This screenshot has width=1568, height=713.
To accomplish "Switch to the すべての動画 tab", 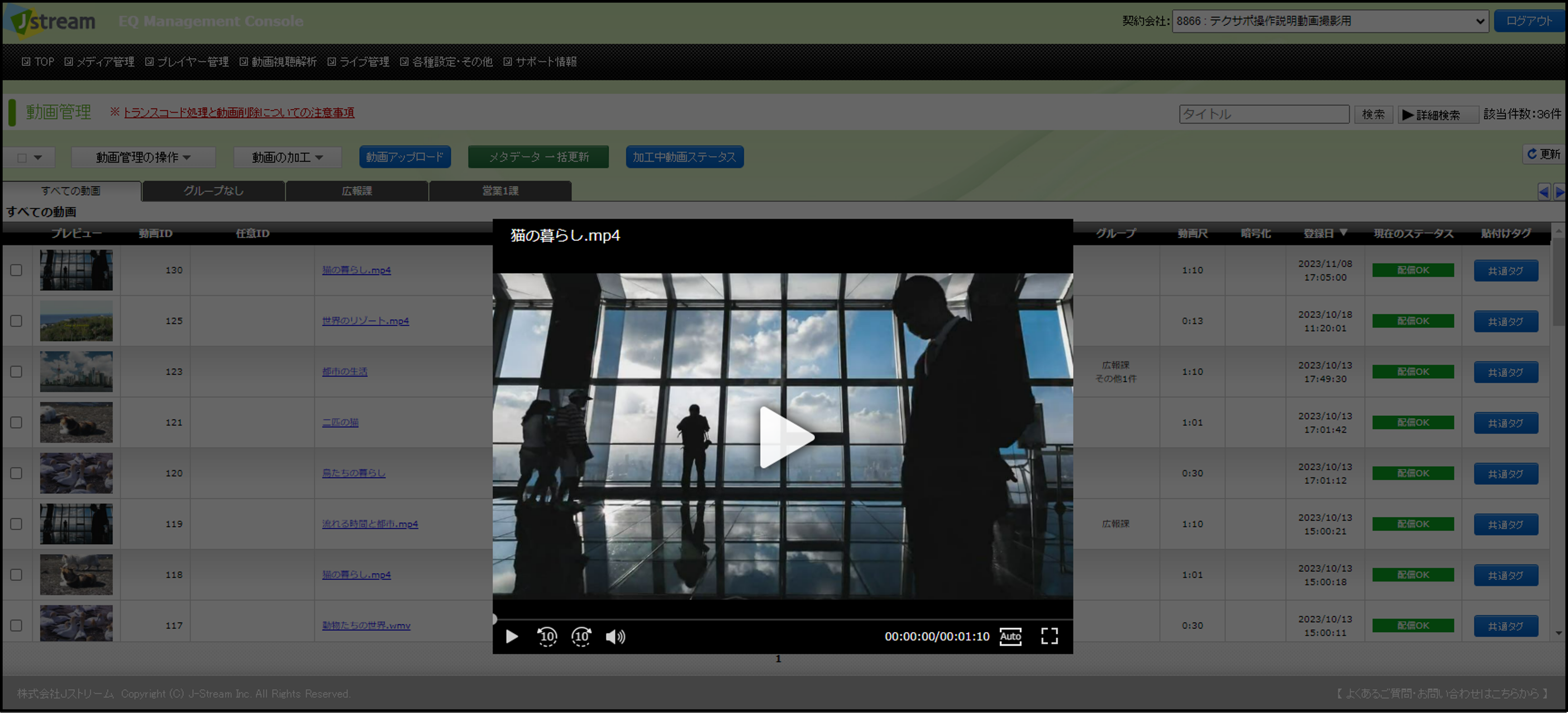I will click(x=71, y=191).
